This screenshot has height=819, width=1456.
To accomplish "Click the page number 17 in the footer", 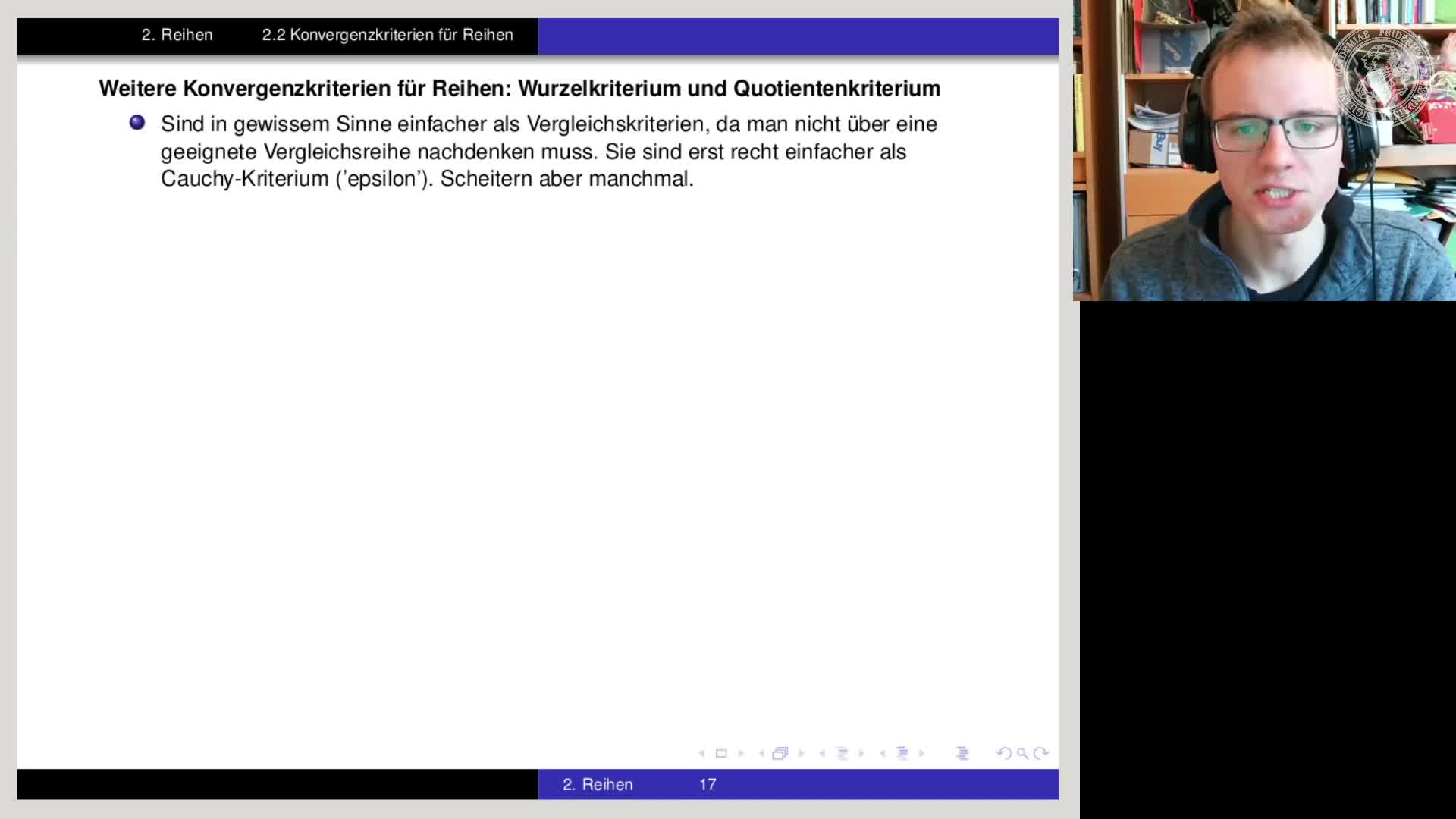I will pos(708,785).
